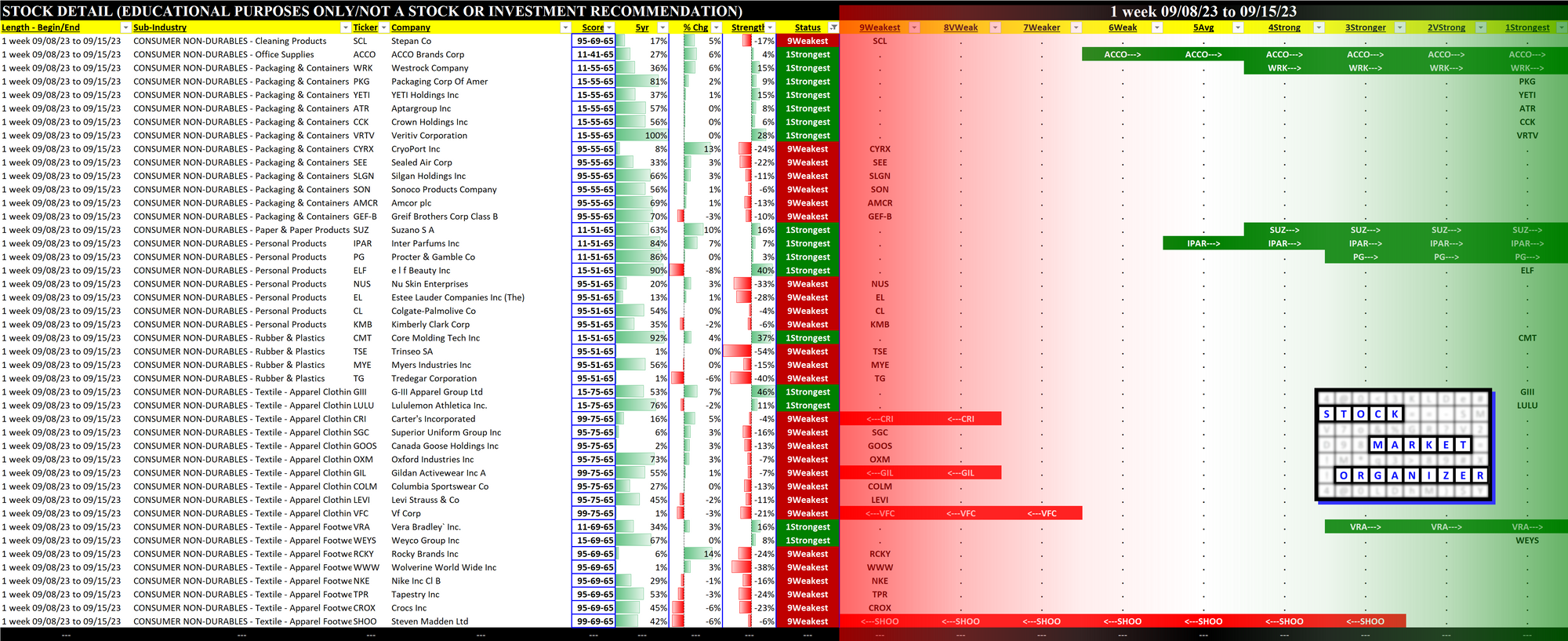Open the Company column filter dropdown

(565, 27)
